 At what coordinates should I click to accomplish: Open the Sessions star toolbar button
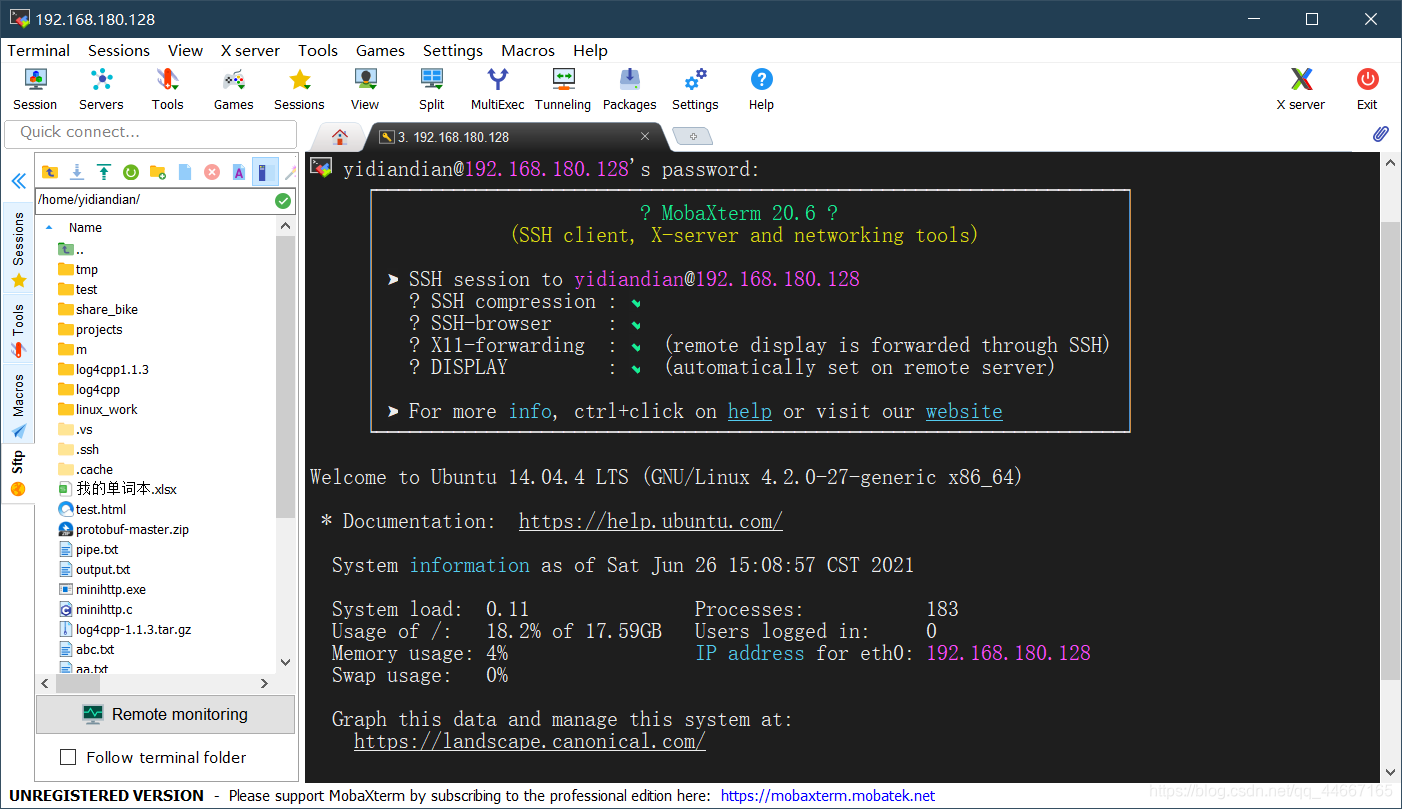tap(299, 89)
